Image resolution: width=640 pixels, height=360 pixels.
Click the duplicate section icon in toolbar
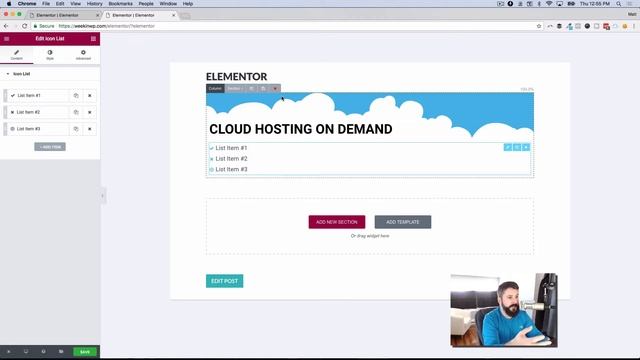(263, 89)
